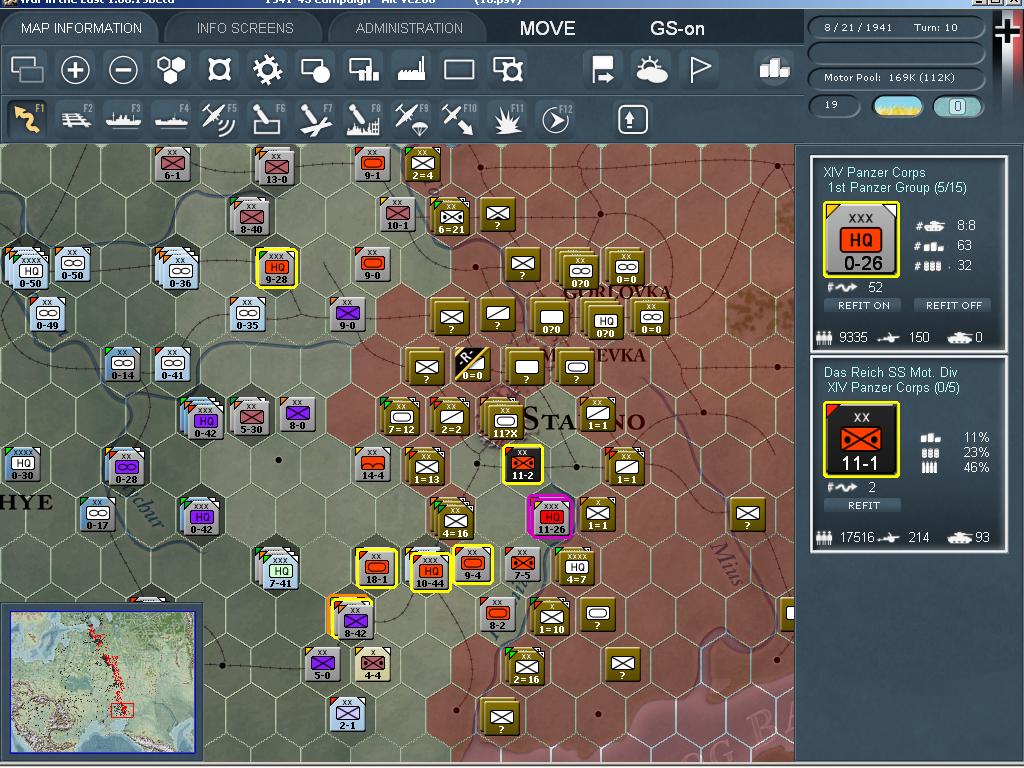Select F2 rail mode icon
Viewport: 1024px width, 768px height.
(76, 119)
